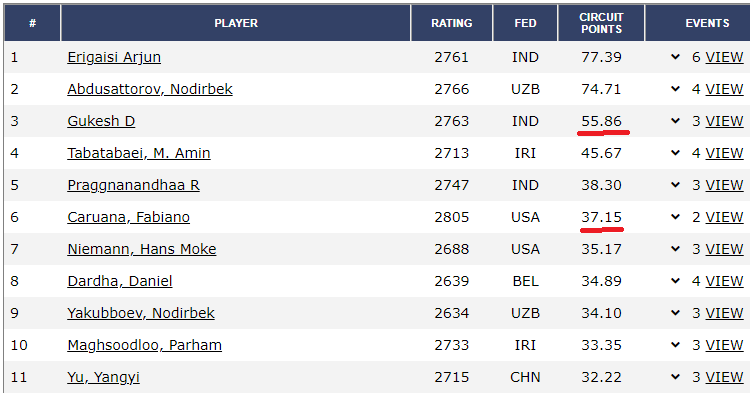
Task: Click the EVENTS column header
Action: click(707, 23)
